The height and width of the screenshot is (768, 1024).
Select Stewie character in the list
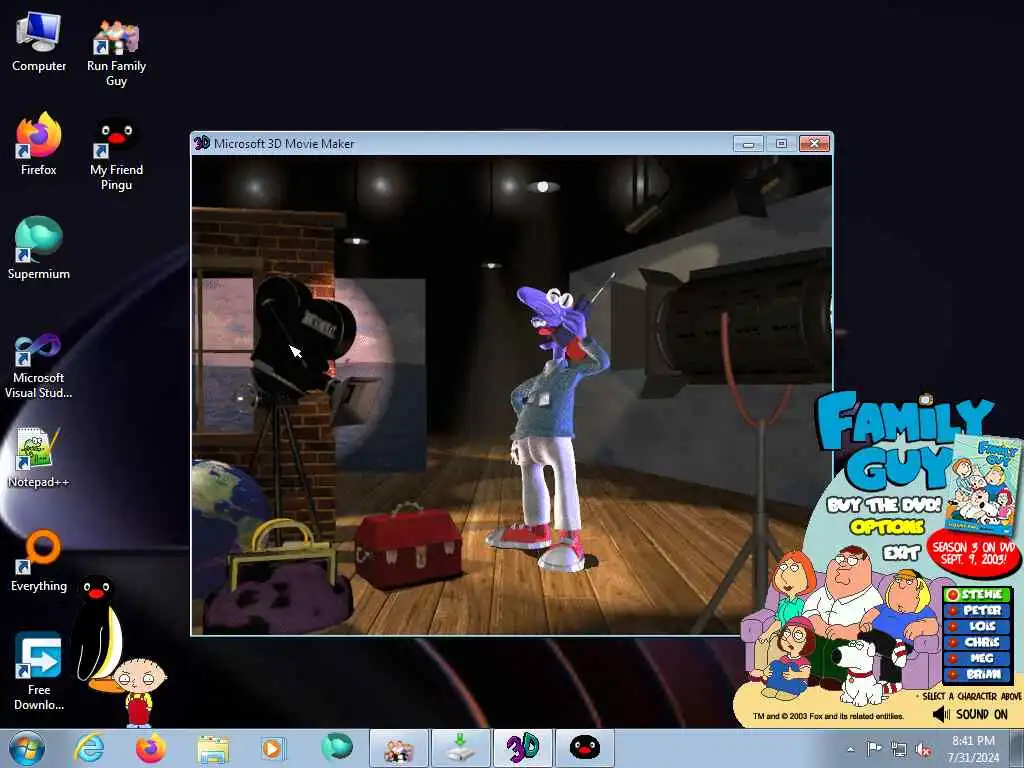(x=978, y=594)
